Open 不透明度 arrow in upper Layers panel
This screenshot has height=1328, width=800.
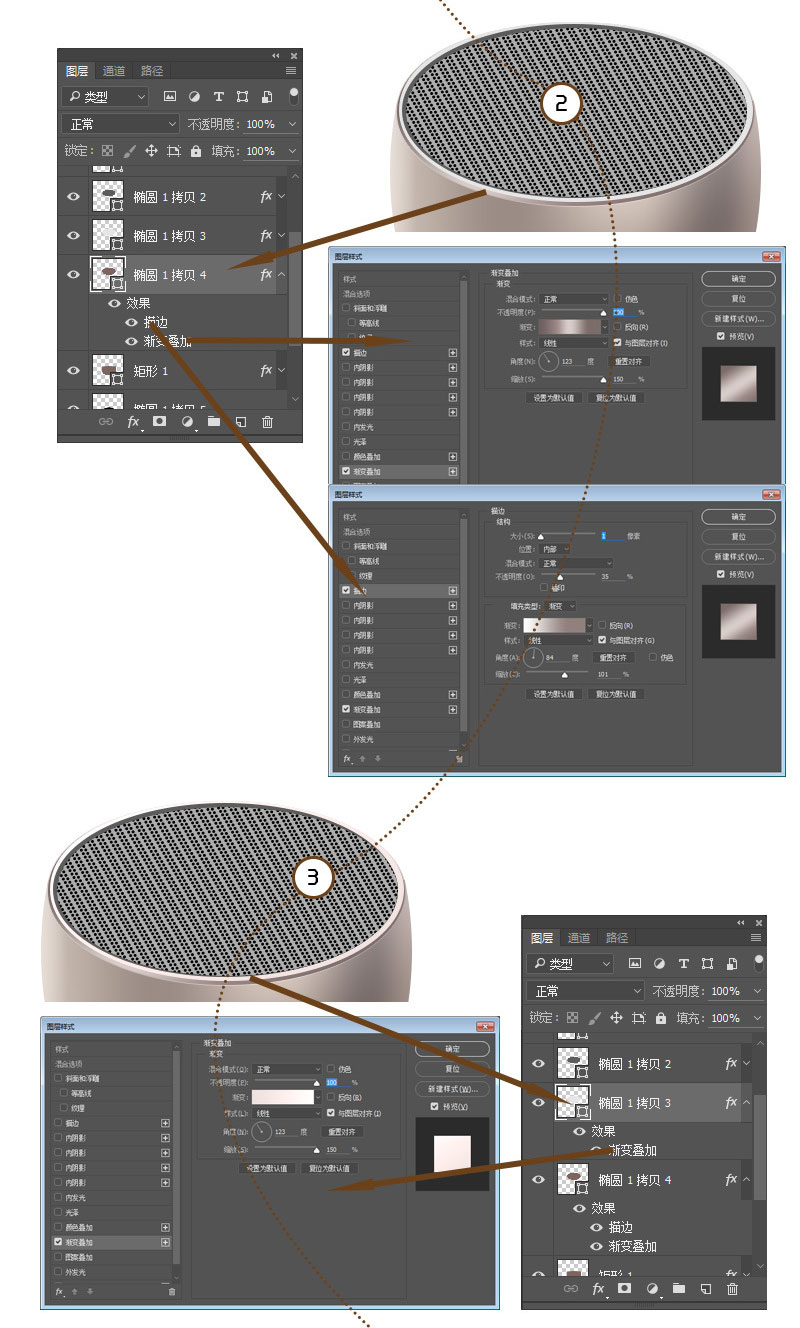291,124
